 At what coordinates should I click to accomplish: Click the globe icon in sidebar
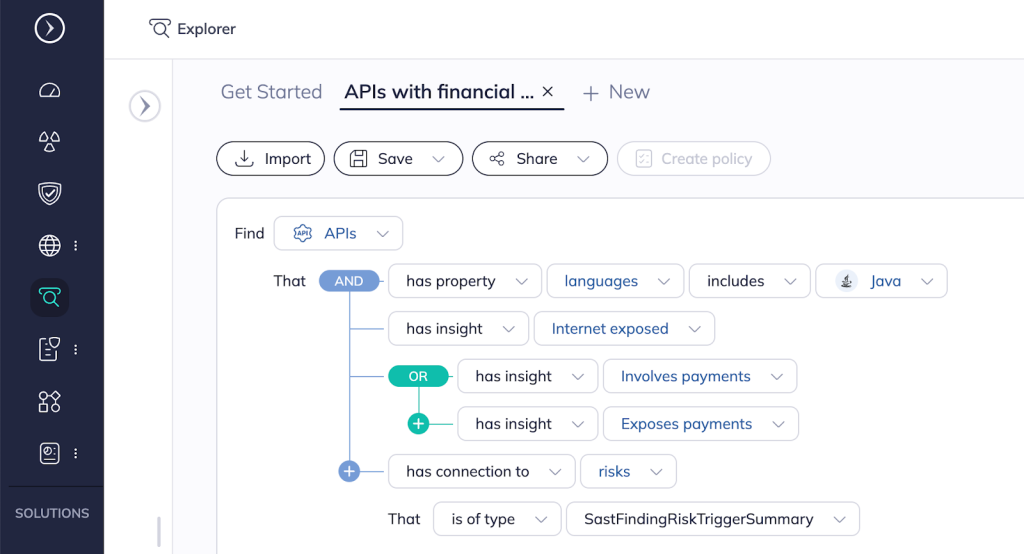49,245
